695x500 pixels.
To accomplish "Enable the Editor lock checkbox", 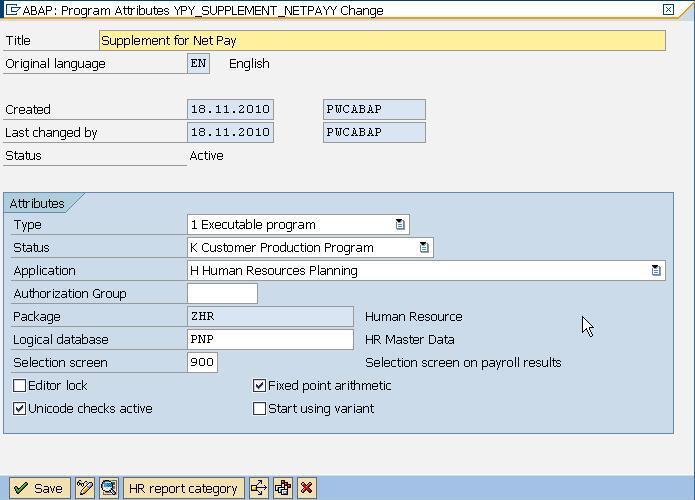I will pos(20,385).
